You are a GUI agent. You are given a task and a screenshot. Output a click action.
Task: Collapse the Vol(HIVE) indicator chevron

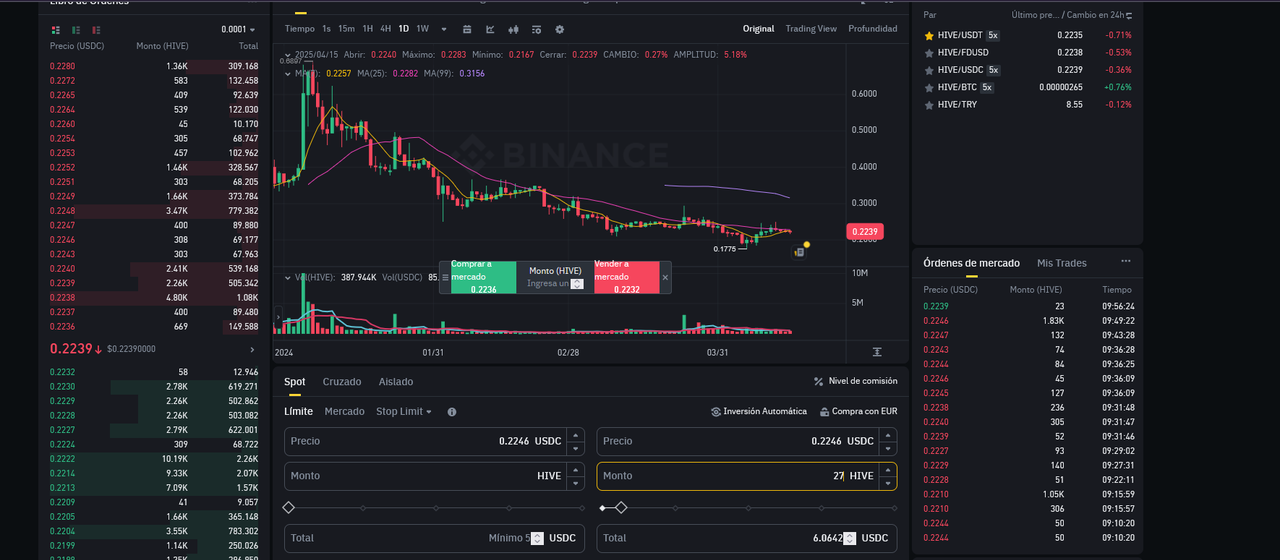click(x=290, y=277)
